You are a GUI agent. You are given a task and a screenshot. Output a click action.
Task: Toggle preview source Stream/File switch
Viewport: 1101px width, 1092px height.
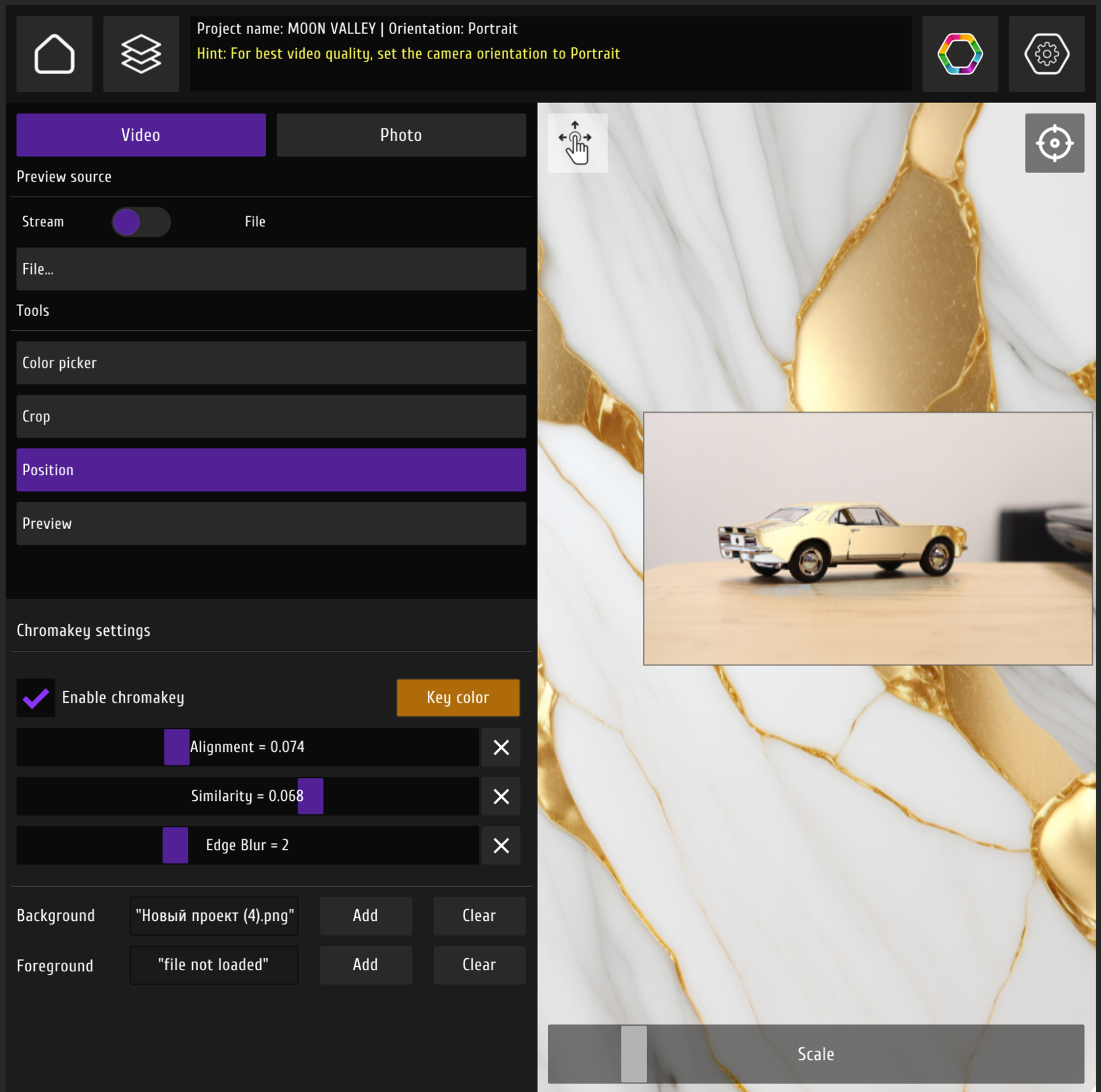click(141, 222)
